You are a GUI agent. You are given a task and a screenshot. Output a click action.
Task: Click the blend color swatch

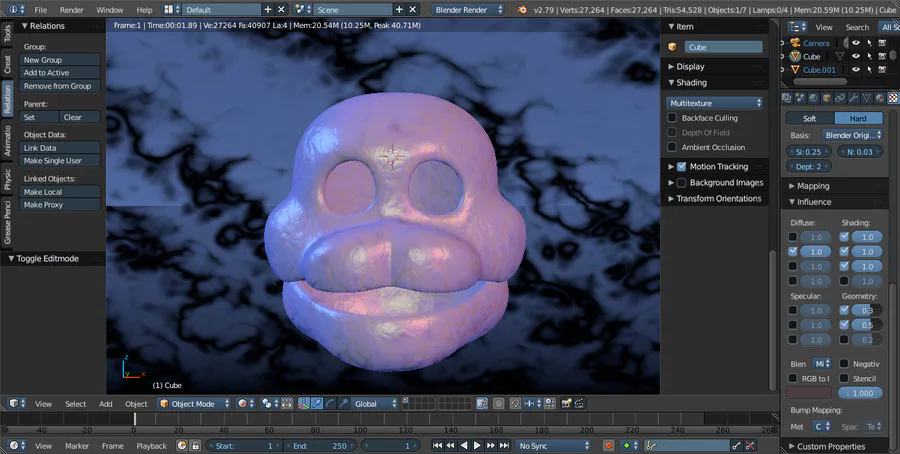tap(809, 393)
